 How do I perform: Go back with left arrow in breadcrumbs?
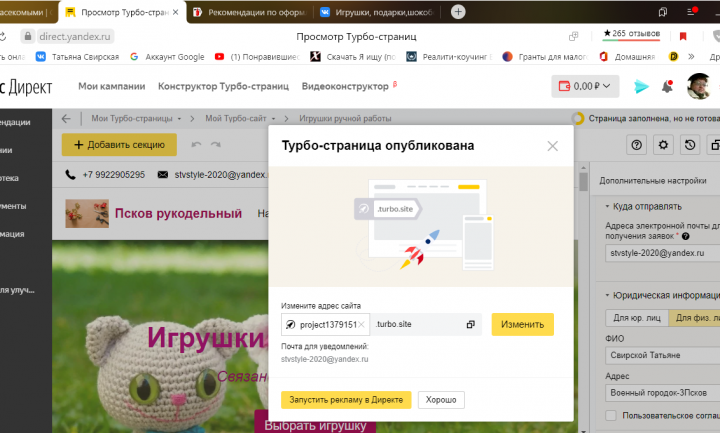(x=66, y=118)
